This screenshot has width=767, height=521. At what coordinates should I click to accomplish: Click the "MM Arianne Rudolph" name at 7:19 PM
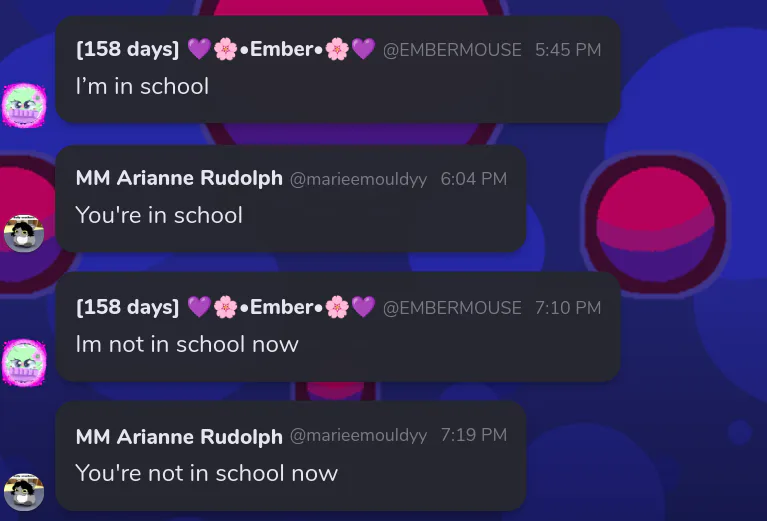(x=179, y=436)
